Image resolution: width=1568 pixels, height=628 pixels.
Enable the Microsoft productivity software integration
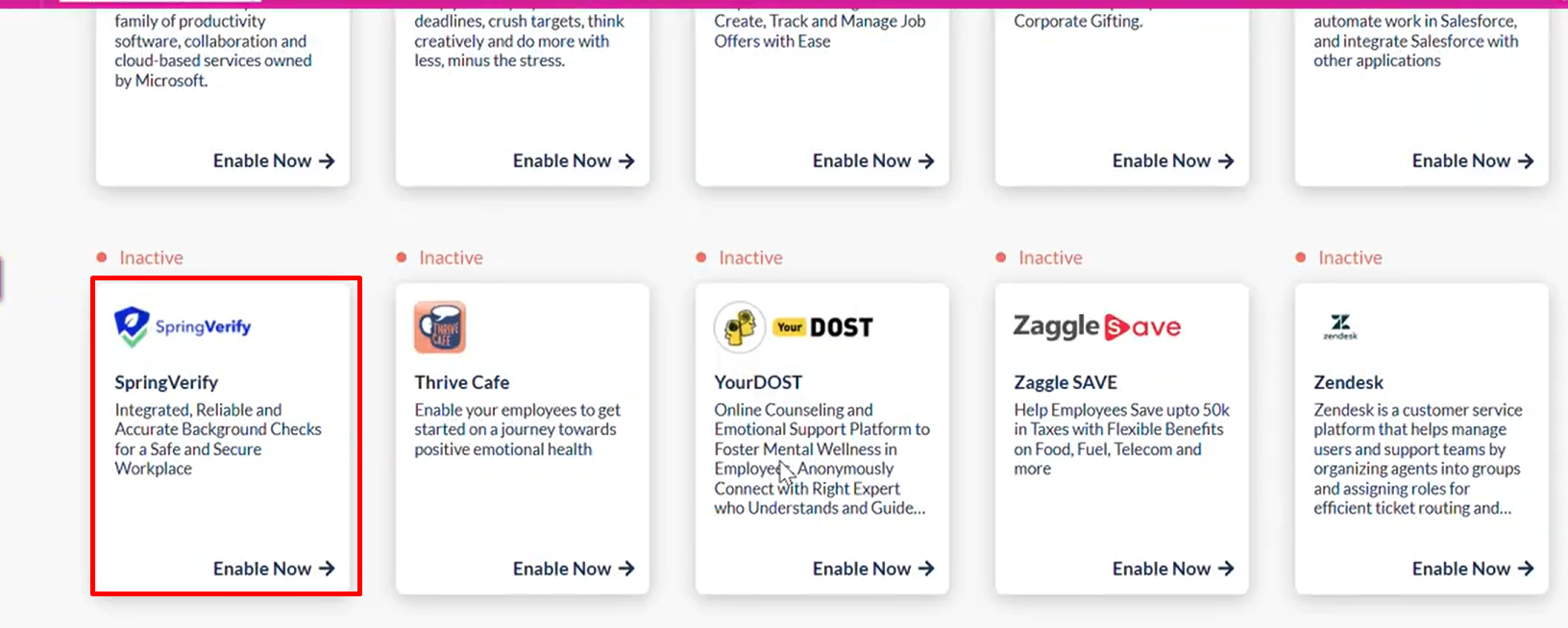pyautogui.click(x=273, y=161)
